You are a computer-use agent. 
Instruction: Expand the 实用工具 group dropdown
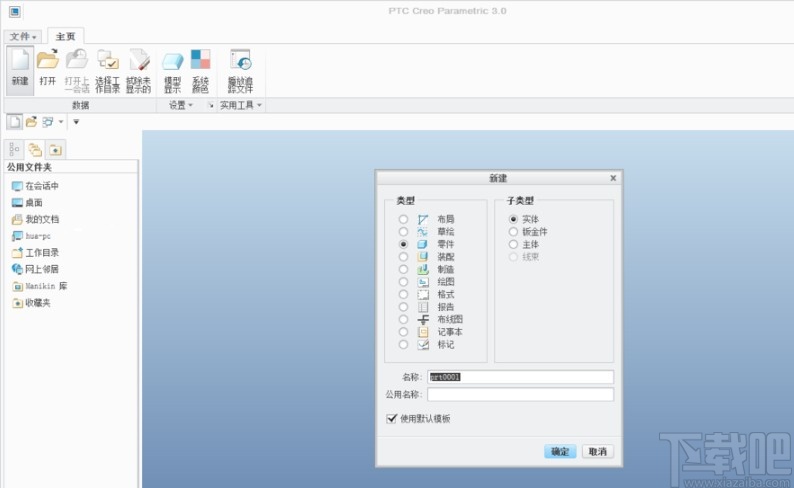241,105
